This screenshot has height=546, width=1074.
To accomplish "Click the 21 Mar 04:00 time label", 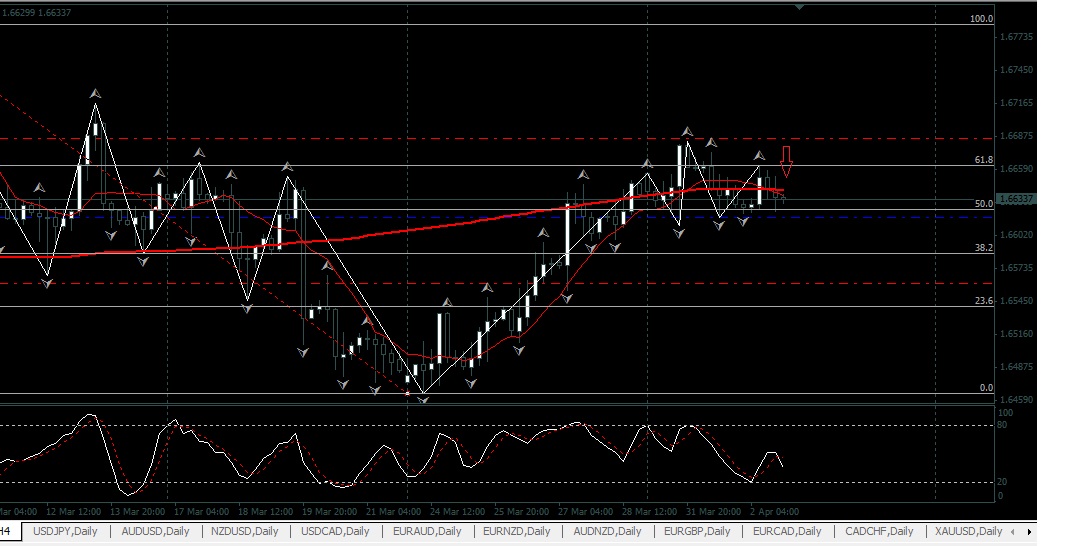I will pos(393,512).
